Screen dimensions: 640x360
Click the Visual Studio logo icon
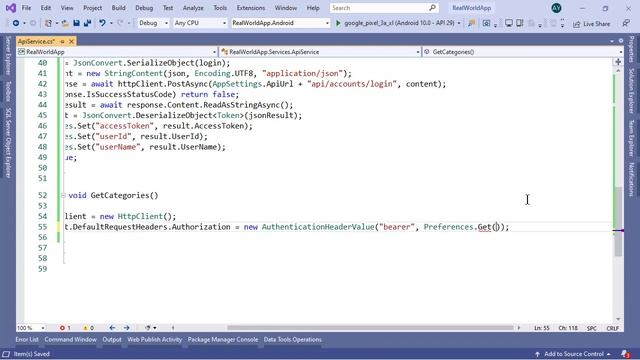[x=11, y=8]
